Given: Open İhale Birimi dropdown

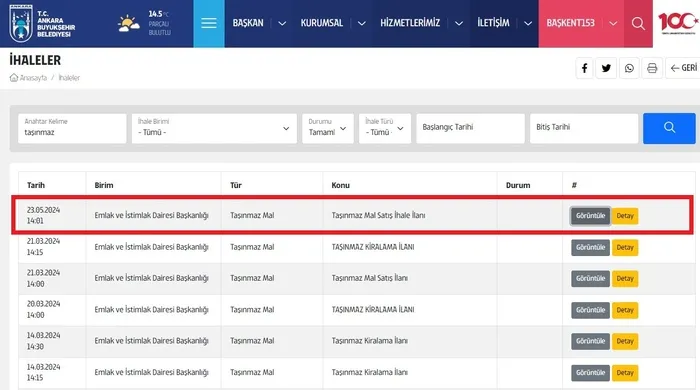Looking at the screenshot, I should coord(214,128).
